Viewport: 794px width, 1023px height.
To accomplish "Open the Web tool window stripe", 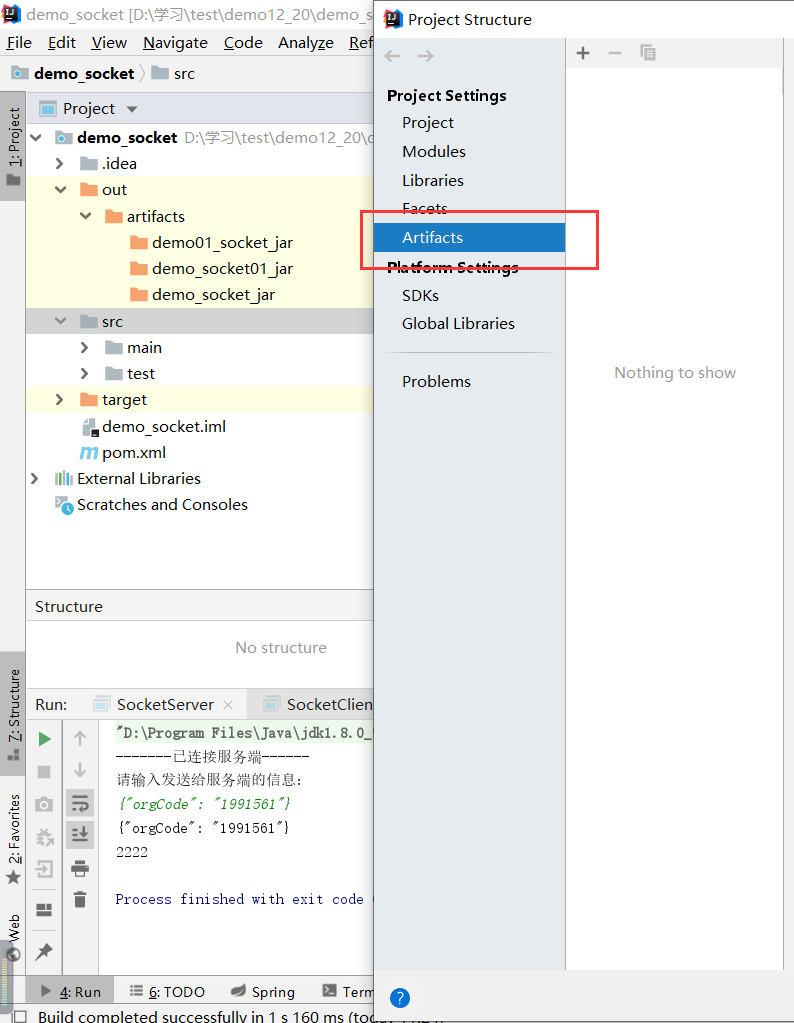I will [x=13, y=937].
